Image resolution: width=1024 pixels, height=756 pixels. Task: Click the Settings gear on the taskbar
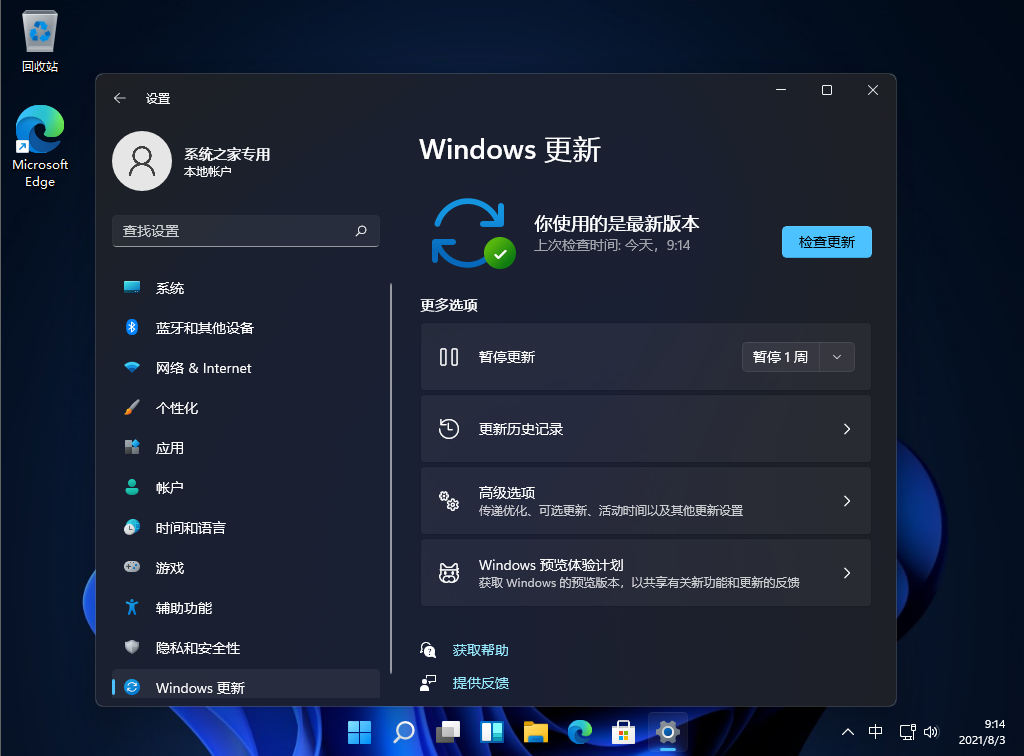(x=667, y=732)
